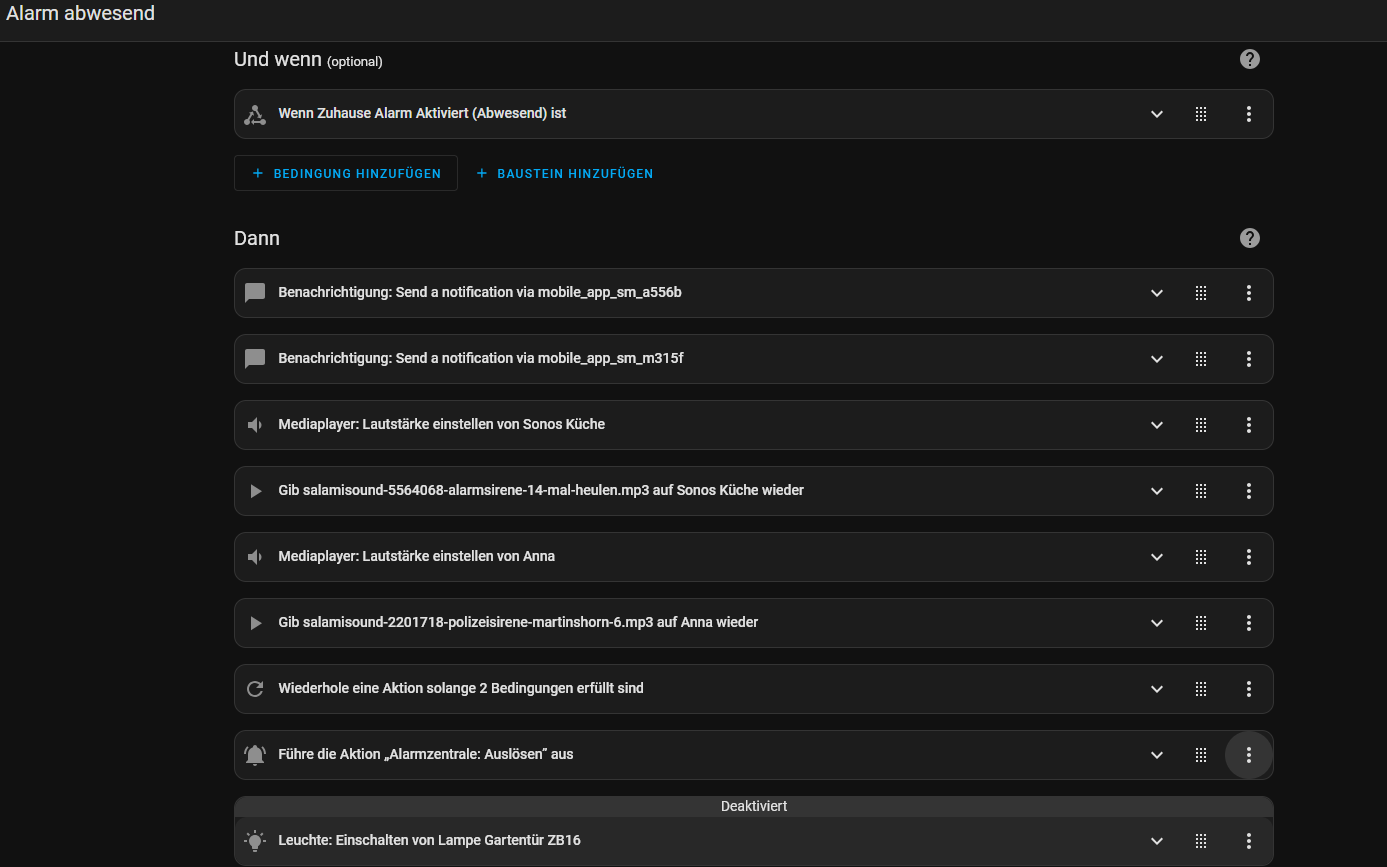This screenshot has width=1387, height=867.
Task: Open three-dot menu of Zuhause Alarm condition
Action: (1248, 114)
